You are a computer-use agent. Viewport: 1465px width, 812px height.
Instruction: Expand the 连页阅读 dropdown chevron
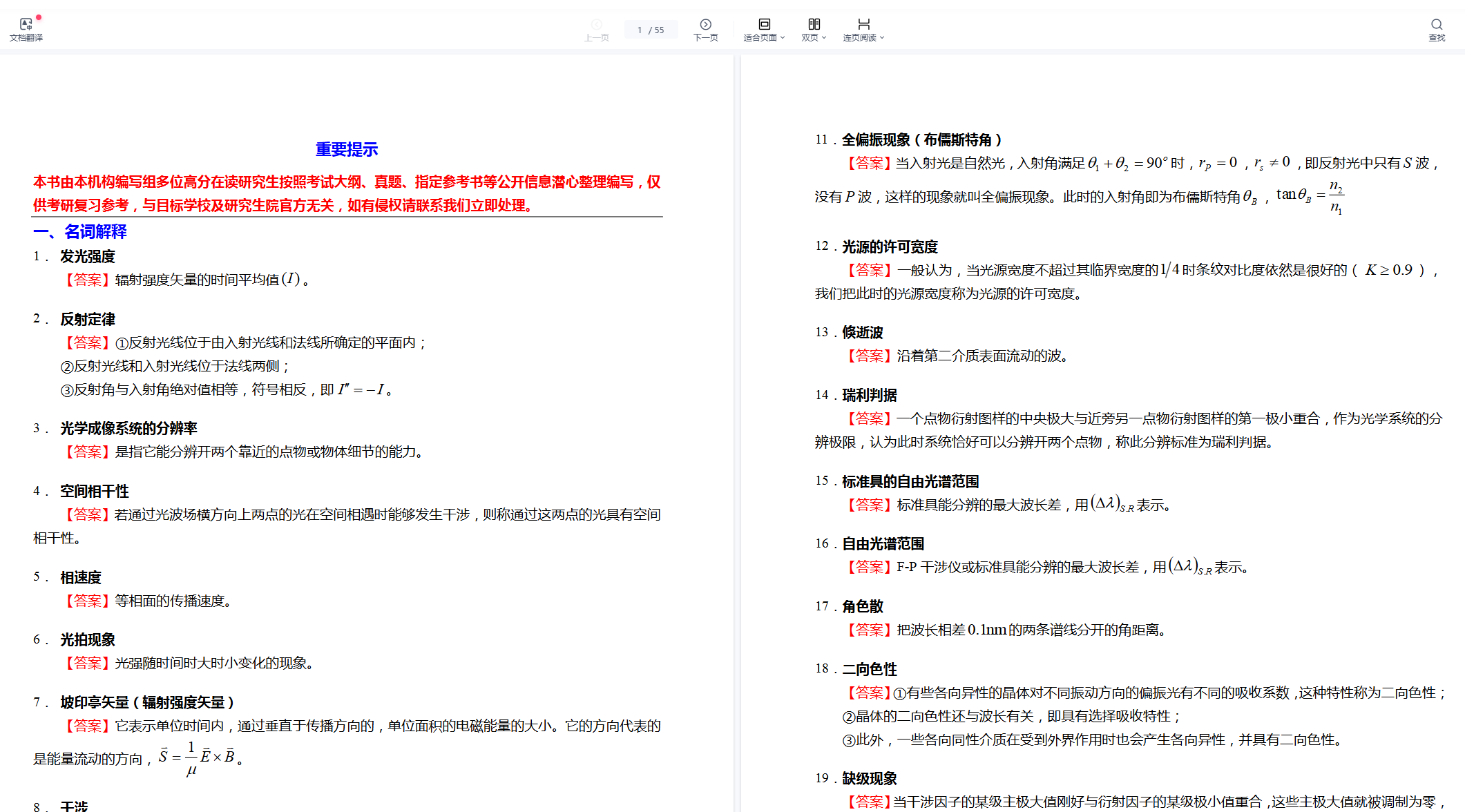point(882,38)
